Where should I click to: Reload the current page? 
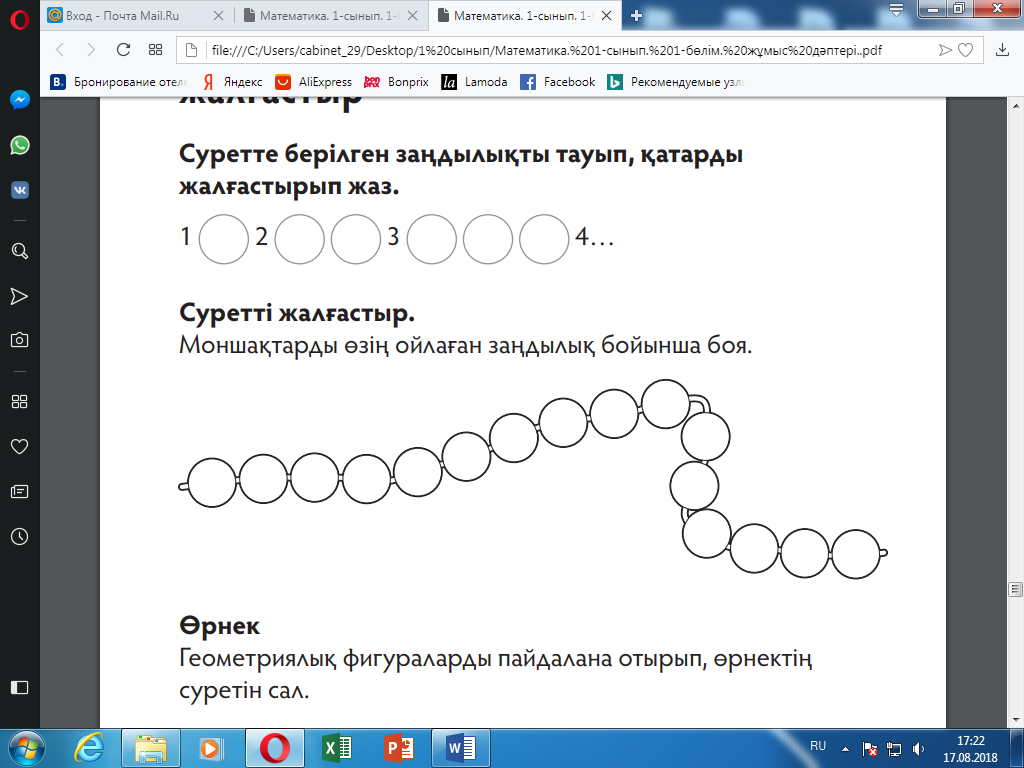(123, 50)
